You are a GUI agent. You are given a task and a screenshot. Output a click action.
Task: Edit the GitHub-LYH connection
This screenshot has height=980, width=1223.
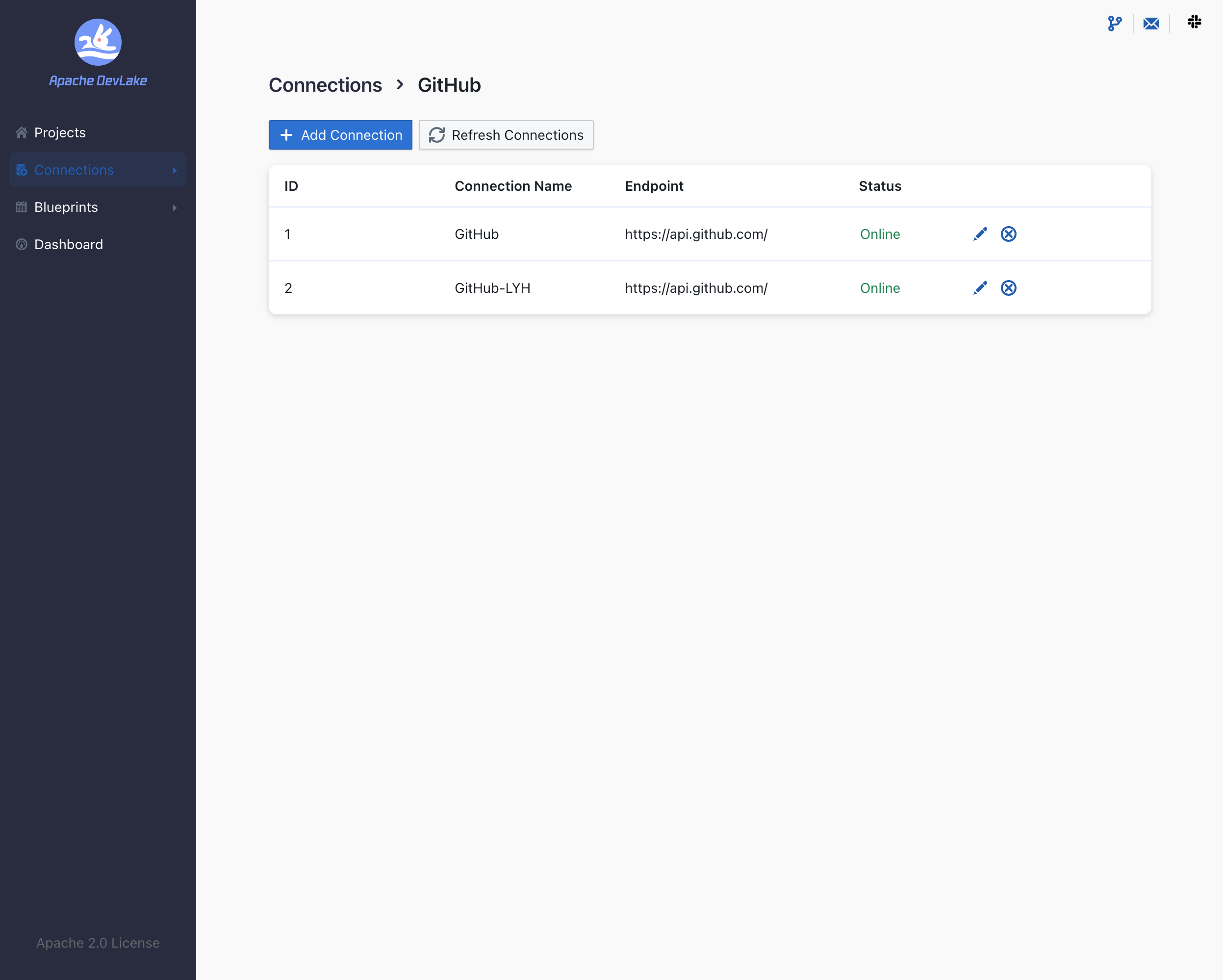[980, 288]
